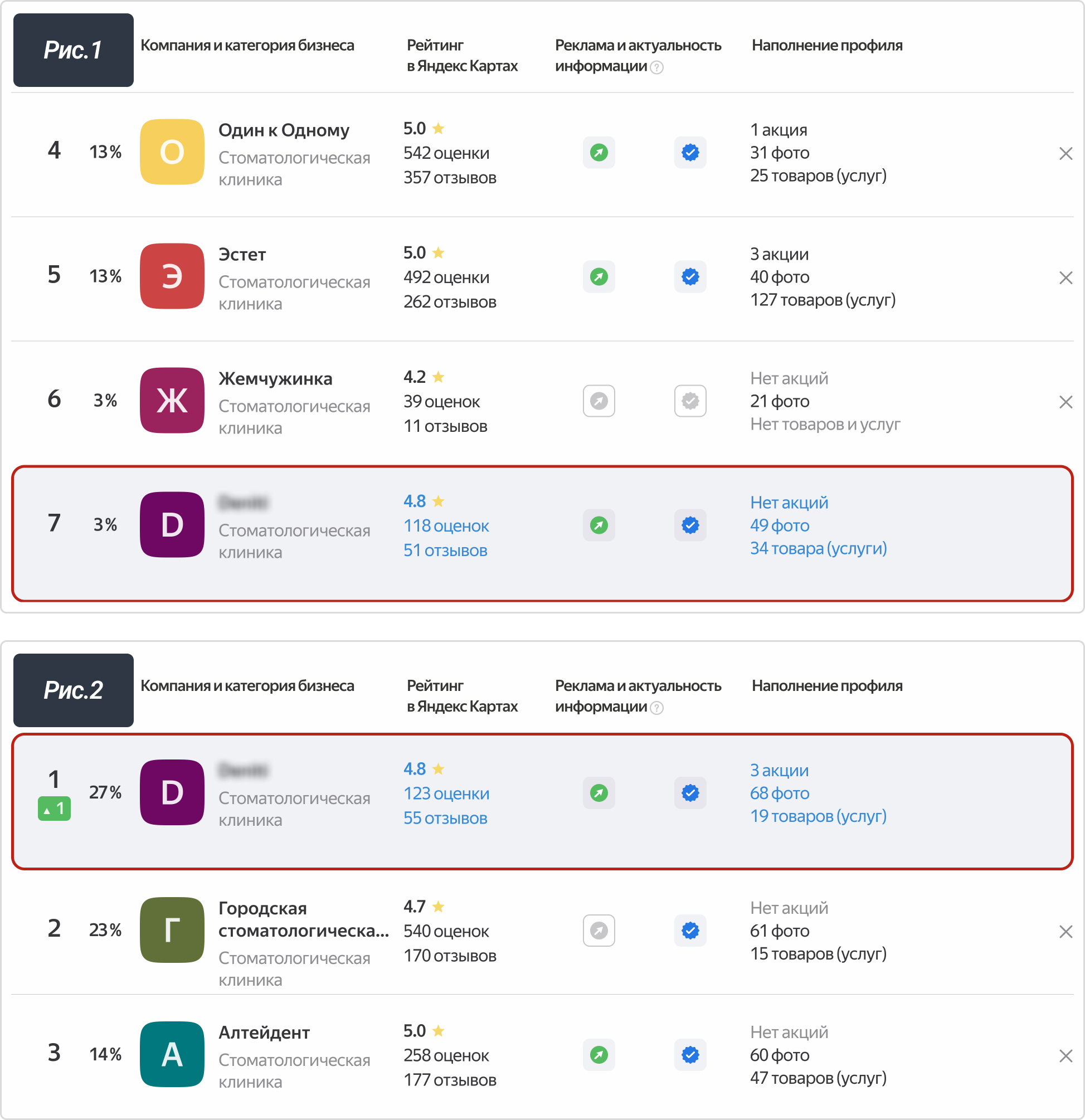
Task: Click the help question mark in Рис.2 header
Action: click(657, 709)
